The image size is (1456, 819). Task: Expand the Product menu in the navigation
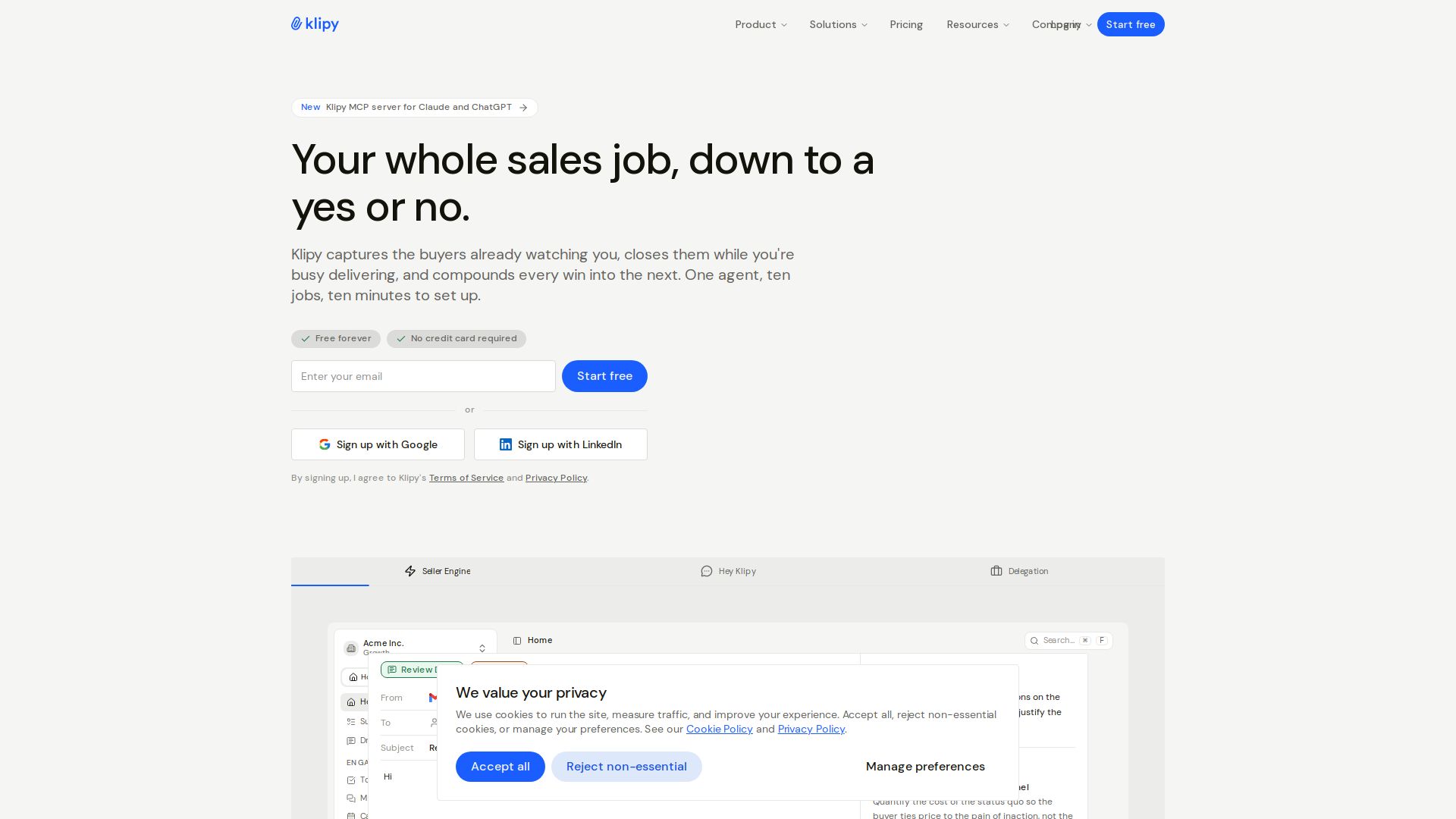(x=761, y=24)
